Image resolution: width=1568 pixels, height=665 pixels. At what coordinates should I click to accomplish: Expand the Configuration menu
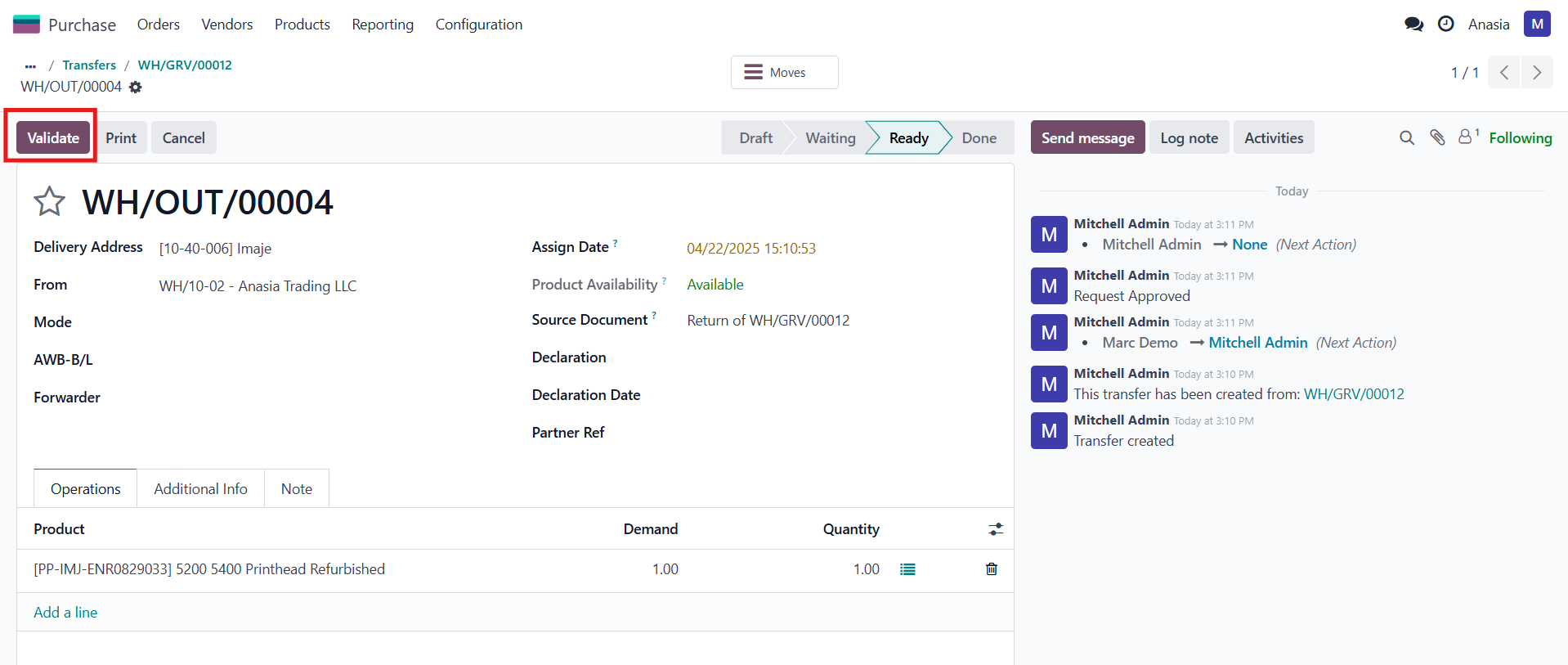478,25
